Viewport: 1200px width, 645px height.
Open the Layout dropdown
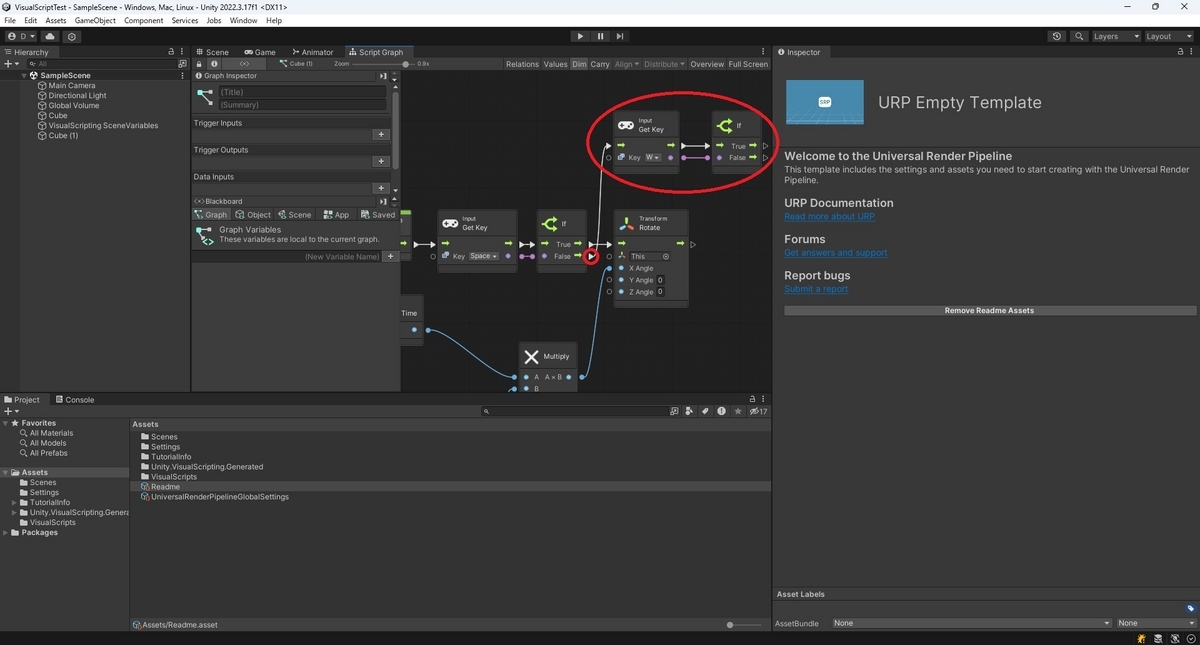pyautogui.click(x=1168, y=36)
